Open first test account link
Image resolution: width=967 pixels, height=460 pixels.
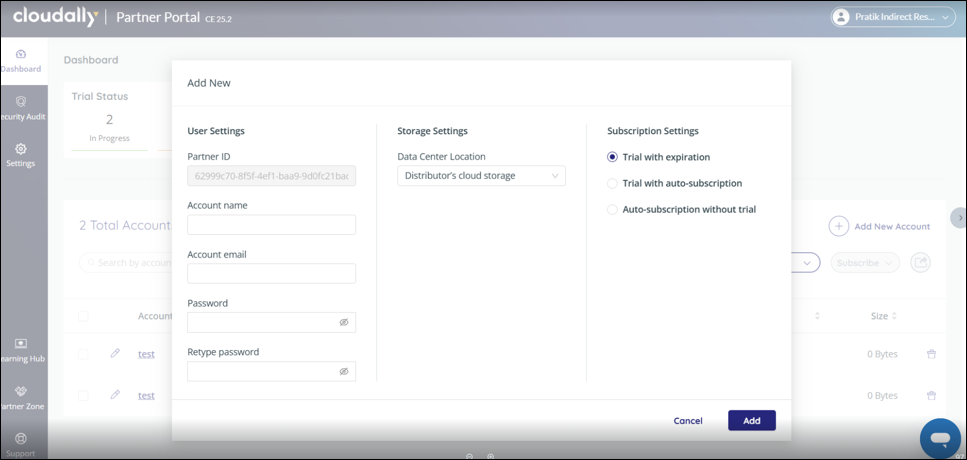tap(146, 354)
